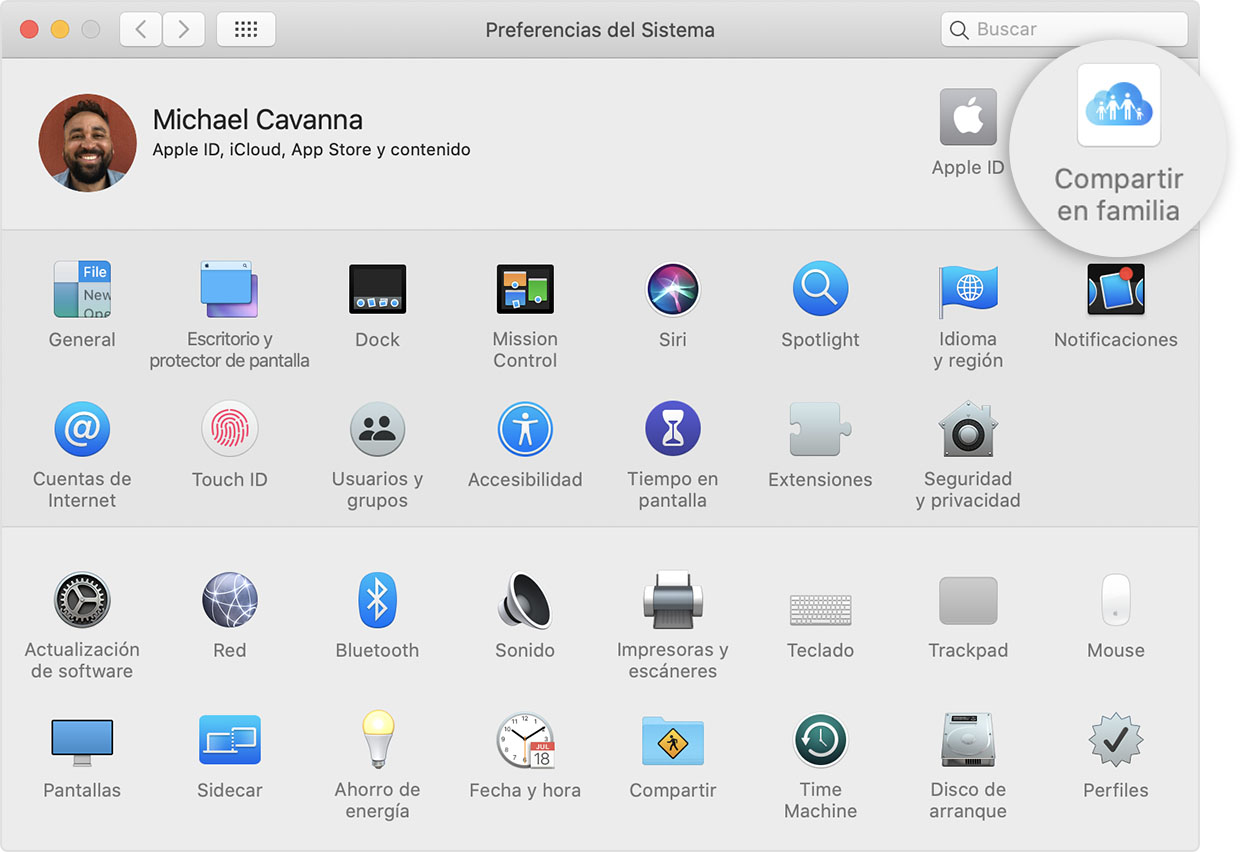This screenshot has width=1240, height=852.
Task: Show all preference panes grid view
Action: (x=245, y=29)
